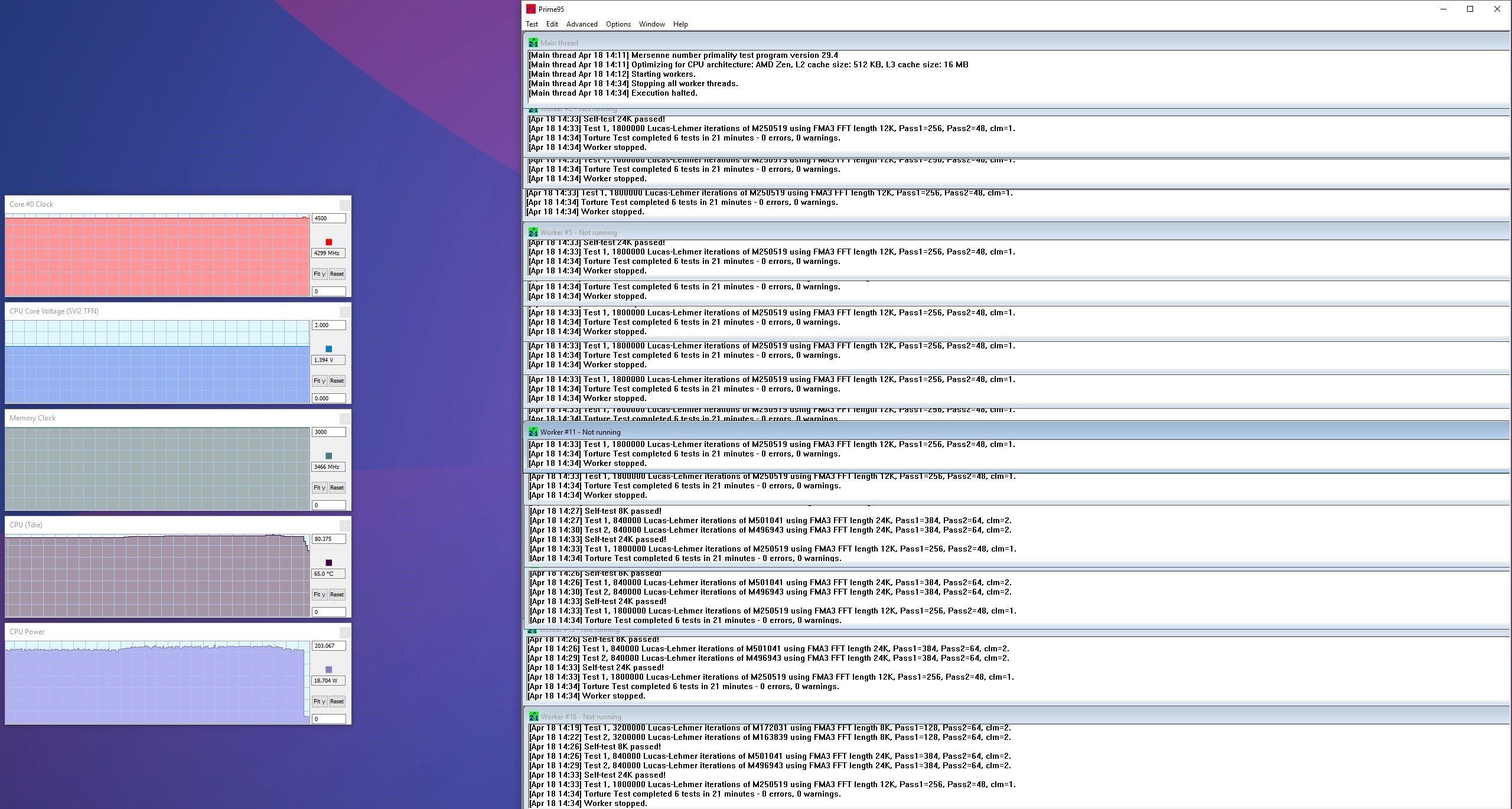
Task: Open the Test menu
Action: pyautogui.click(x=532, y=24)
